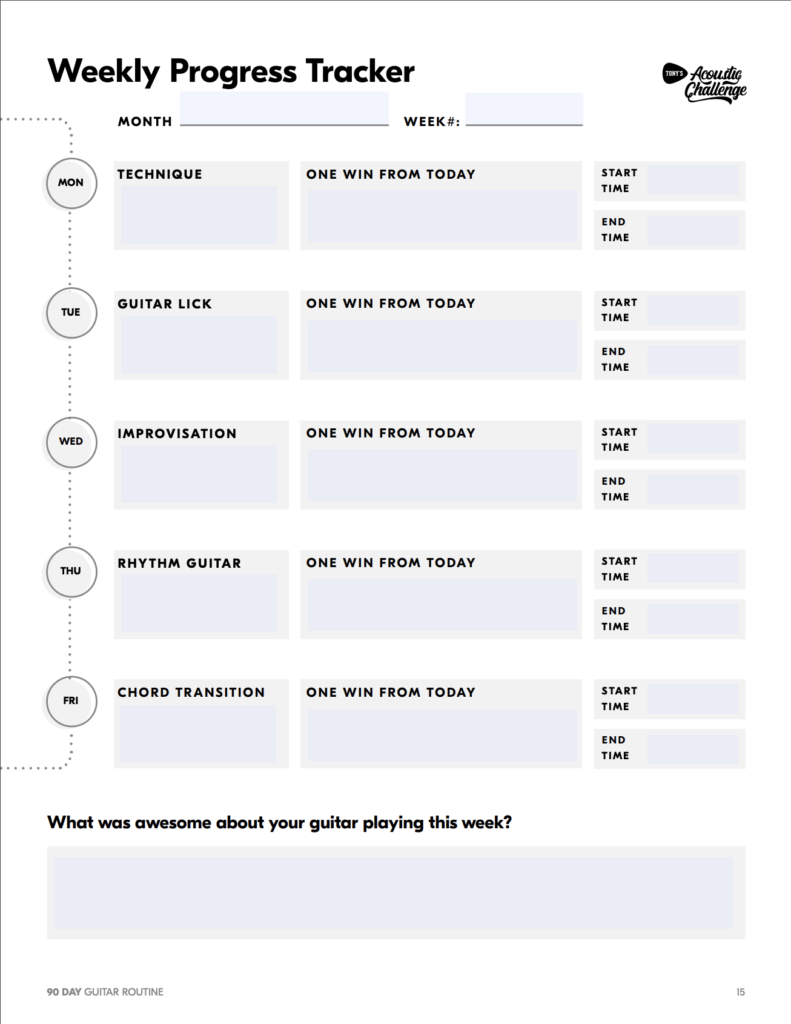
Task: Click Wednesday's ONE WIN FROM TODAY field
Action: 442,475
